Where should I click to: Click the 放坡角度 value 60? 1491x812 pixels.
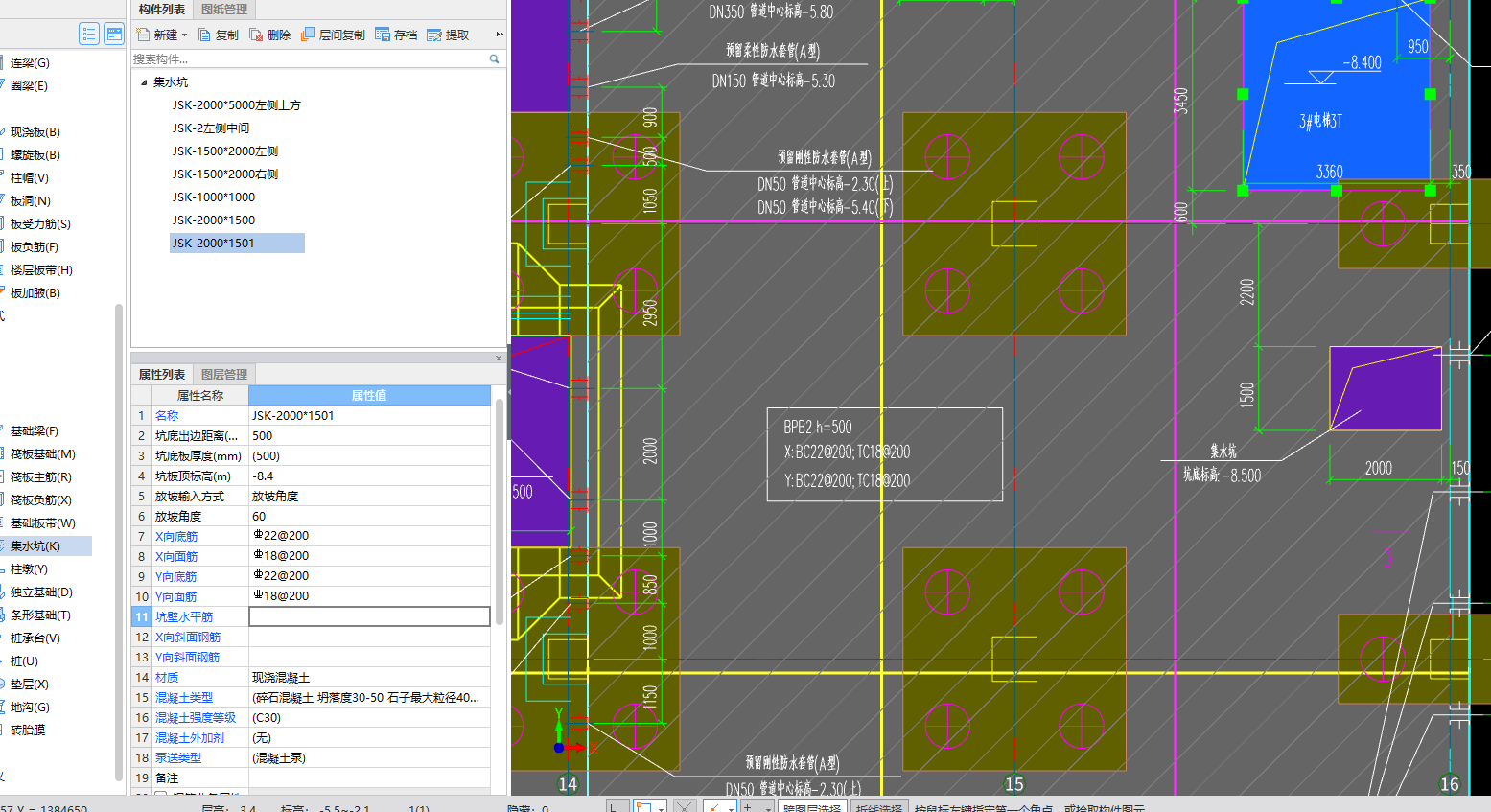[369, 516]
